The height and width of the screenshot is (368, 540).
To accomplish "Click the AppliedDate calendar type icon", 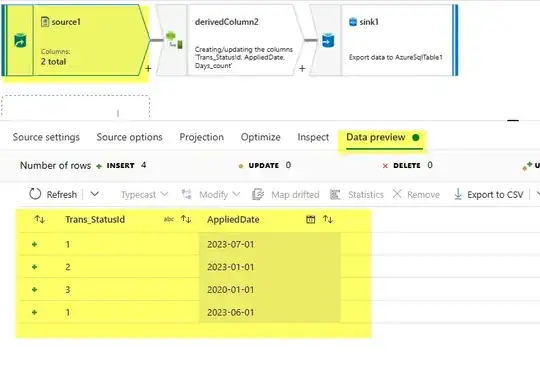I will click(310, 219).
